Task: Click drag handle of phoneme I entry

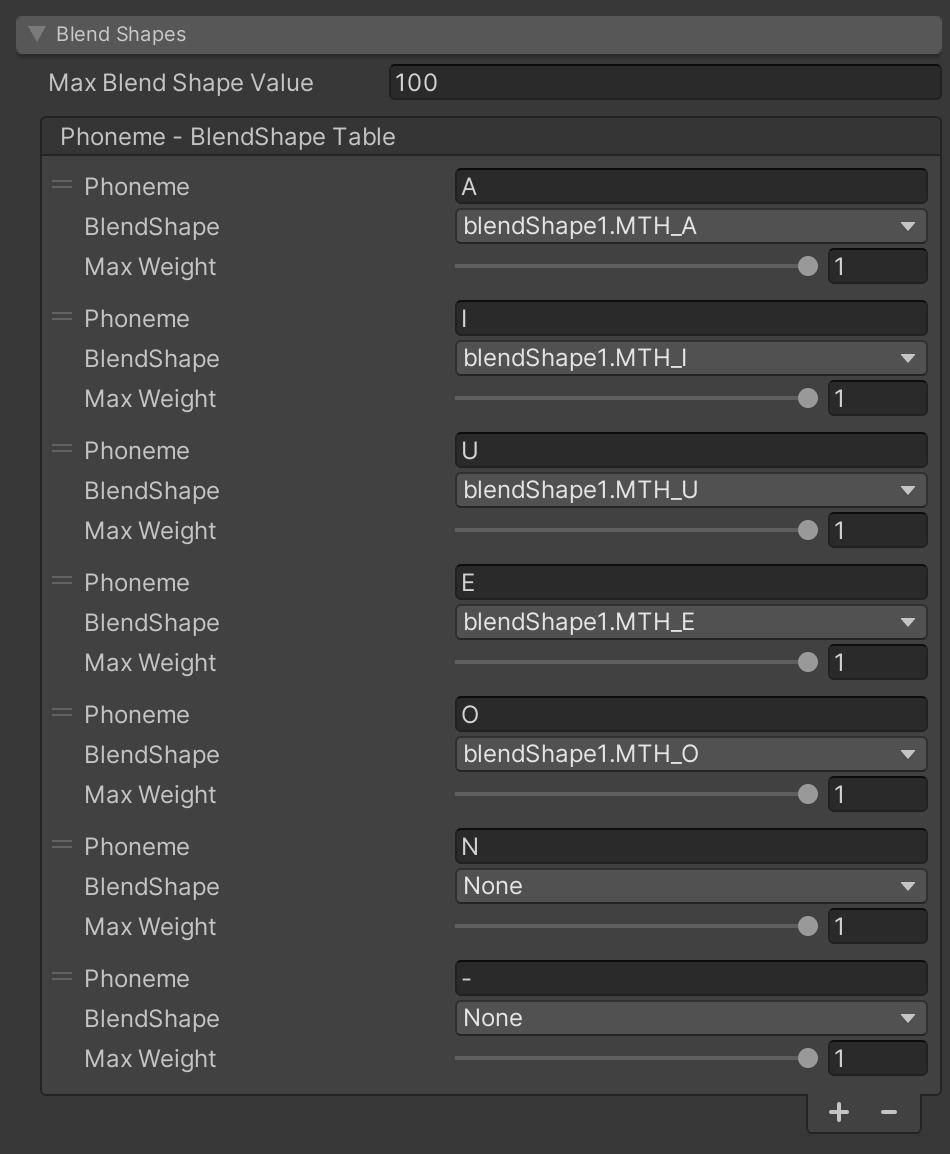Action: (62, 318)
